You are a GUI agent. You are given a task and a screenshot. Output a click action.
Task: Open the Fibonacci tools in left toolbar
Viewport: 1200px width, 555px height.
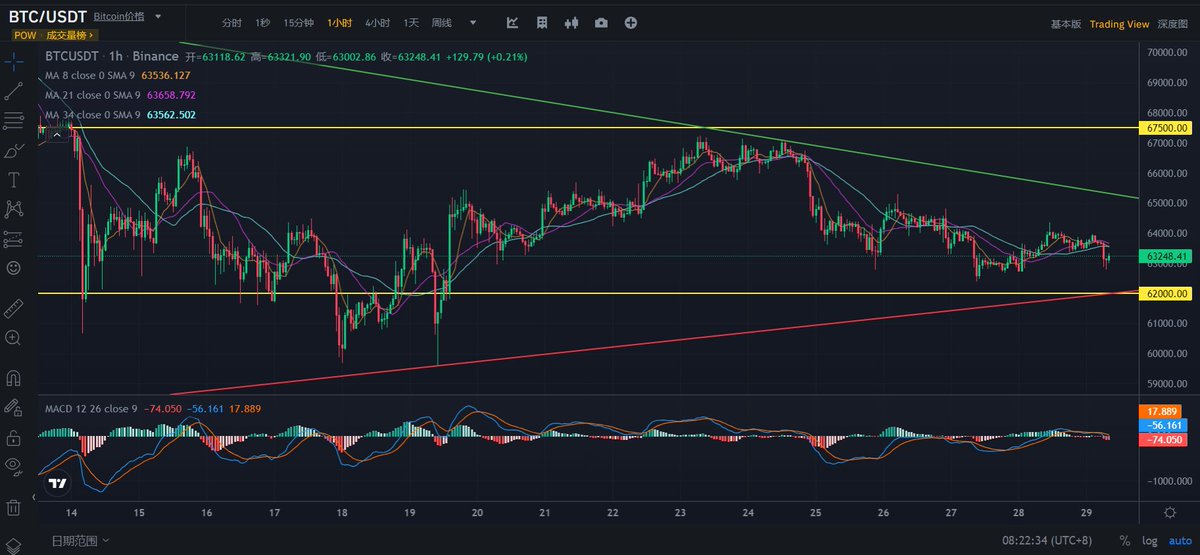(x=14, y=121)
